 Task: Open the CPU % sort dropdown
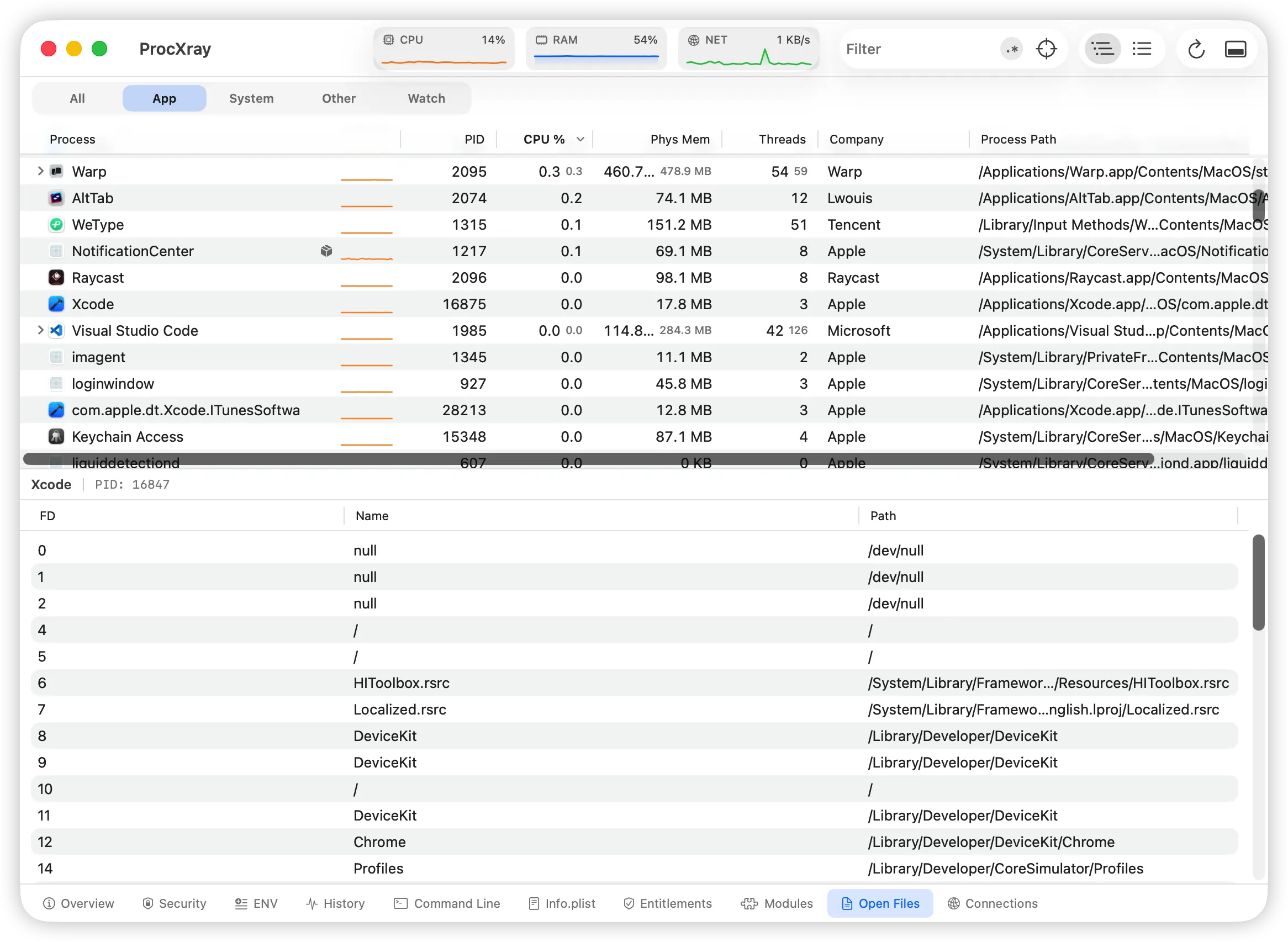580,139
